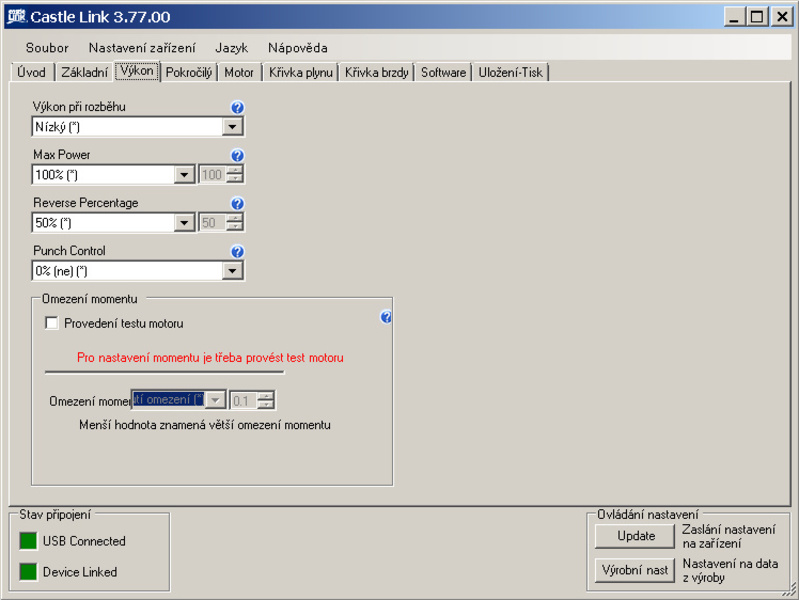Open the Jazyk menu

click(x=231, y=48)
